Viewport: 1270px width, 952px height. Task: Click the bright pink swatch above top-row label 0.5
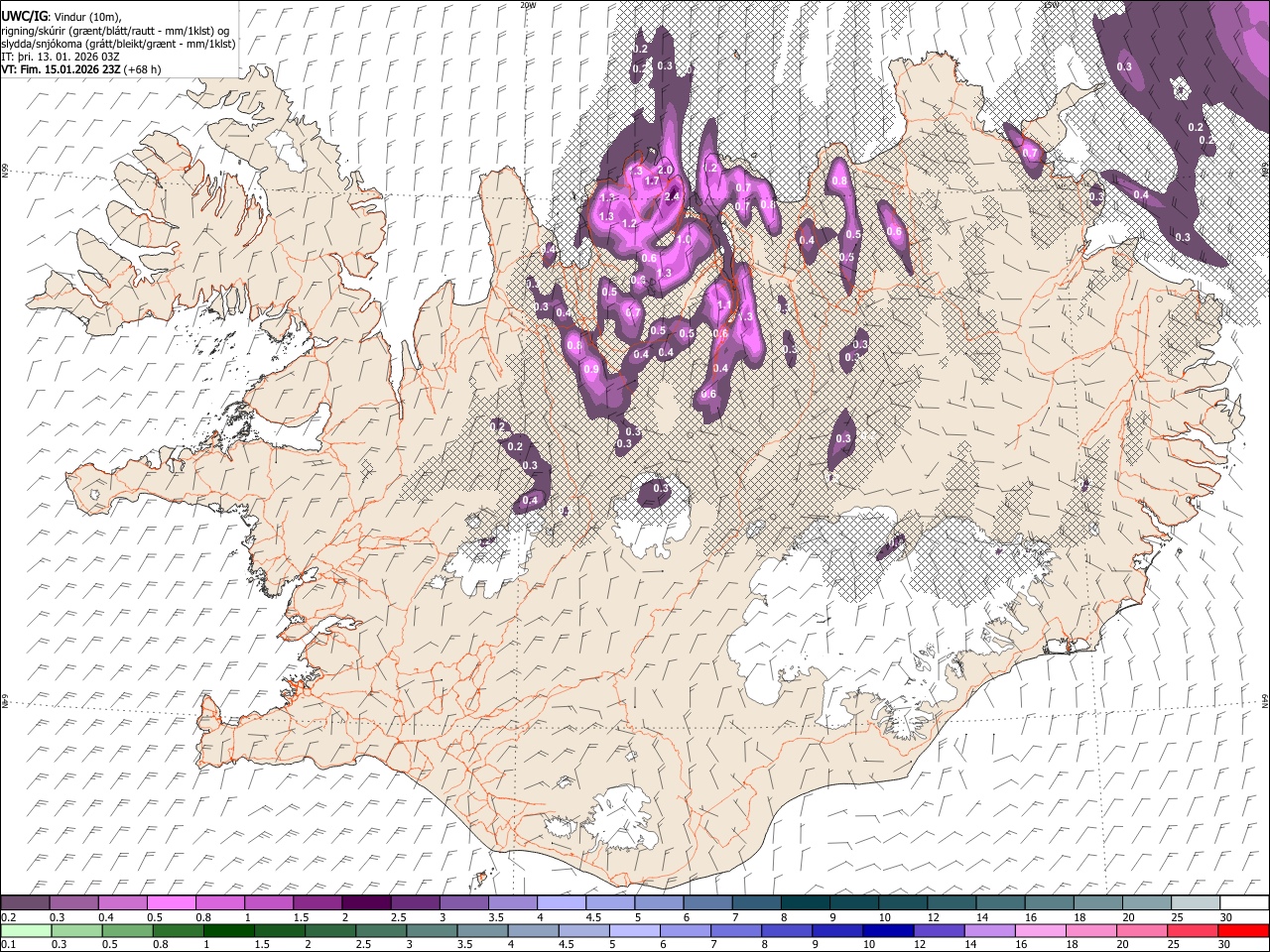[171, 902]
